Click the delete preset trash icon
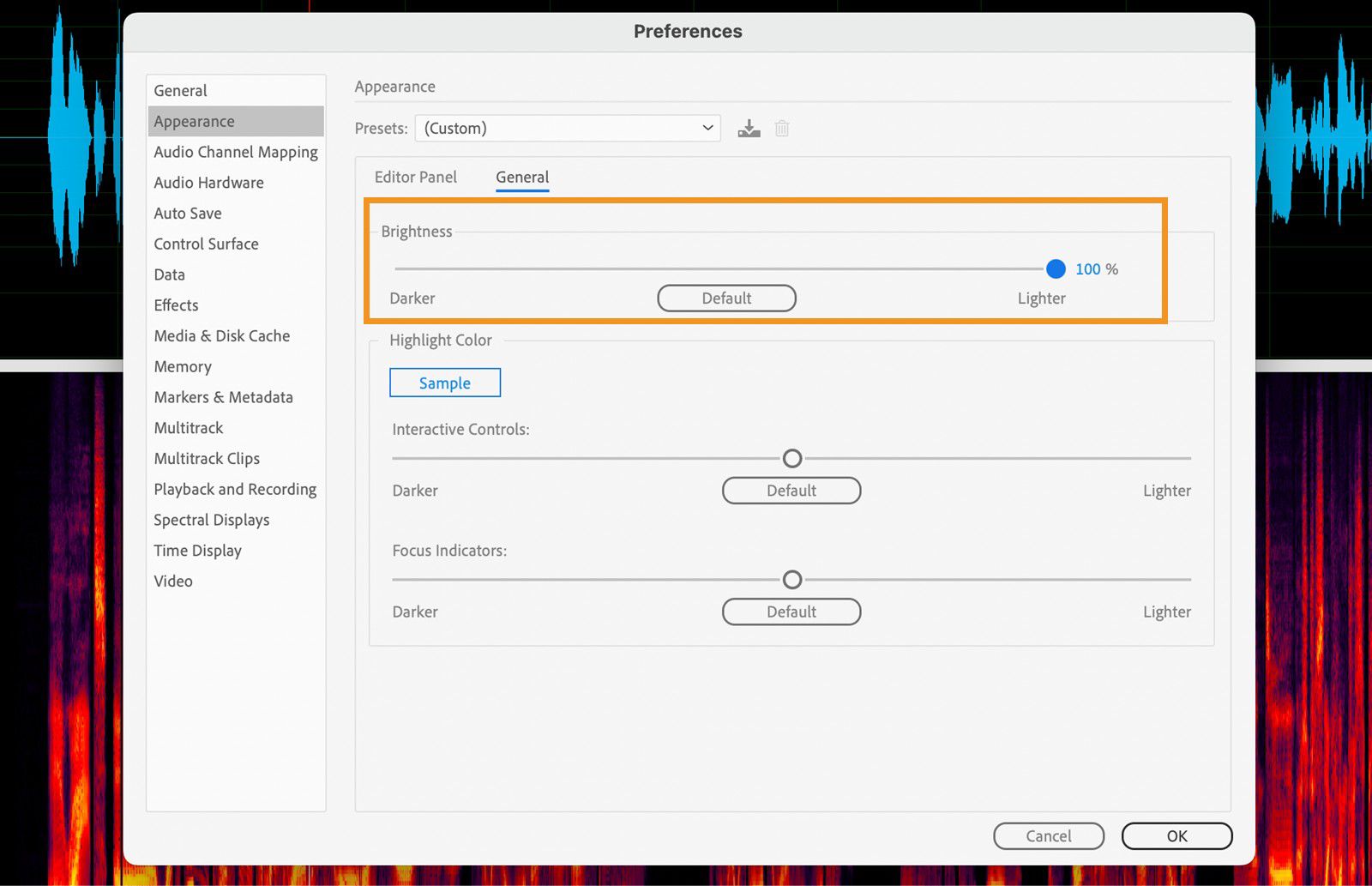 point(781,129)
